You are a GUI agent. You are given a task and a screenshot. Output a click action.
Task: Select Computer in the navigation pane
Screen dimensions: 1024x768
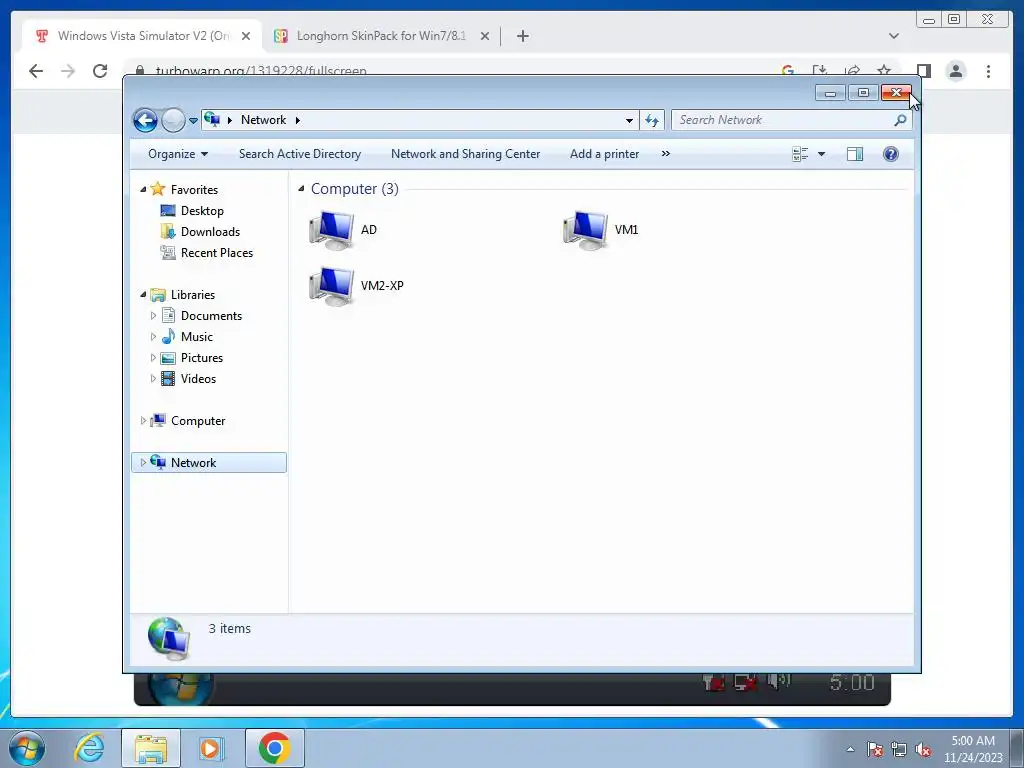[x=198, y=421]
